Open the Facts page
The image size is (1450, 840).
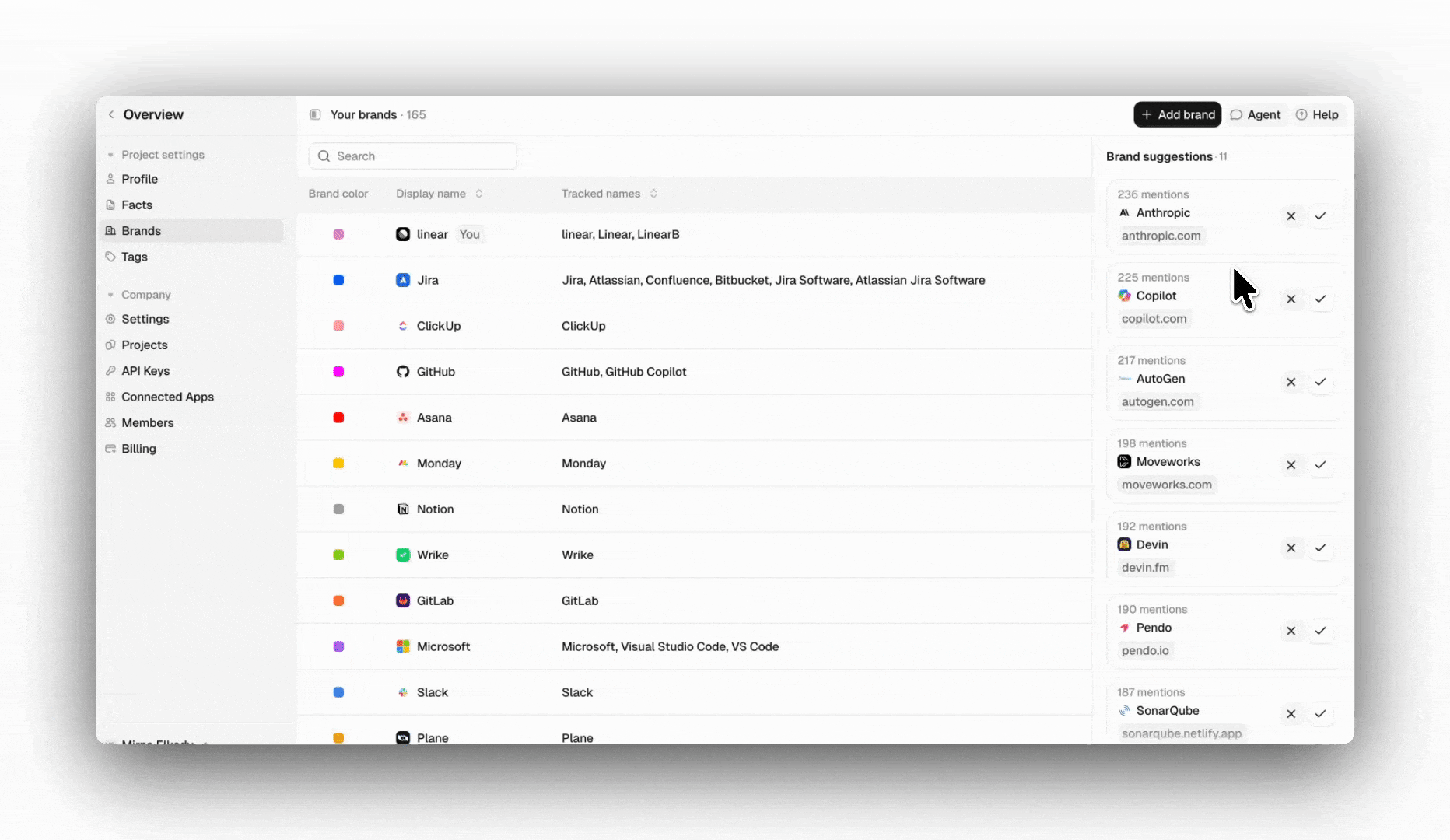[x=191, y=205]
